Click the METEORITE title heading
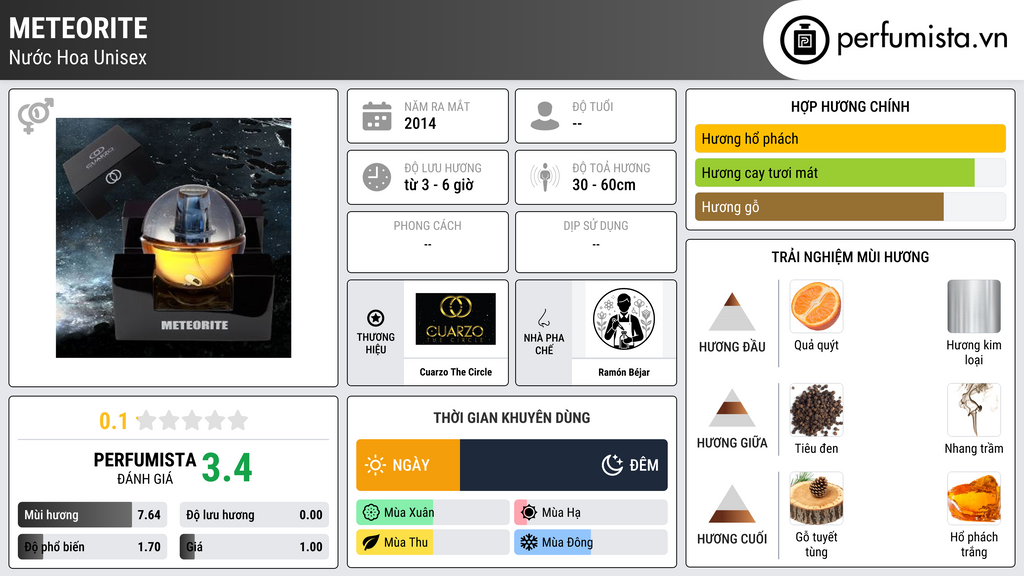Screen dimensions: 1024x576 click(78, 28)
